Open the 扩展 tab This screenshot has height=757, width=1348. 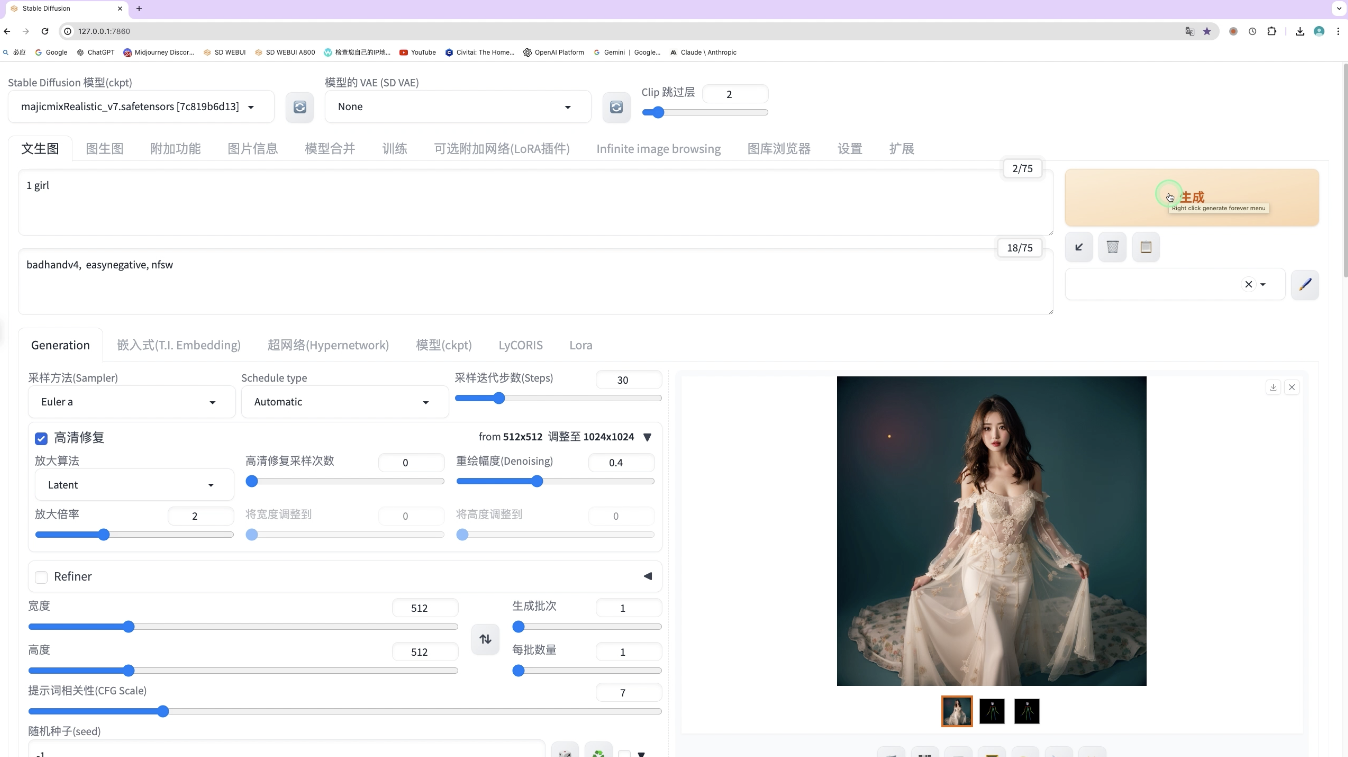902,148
